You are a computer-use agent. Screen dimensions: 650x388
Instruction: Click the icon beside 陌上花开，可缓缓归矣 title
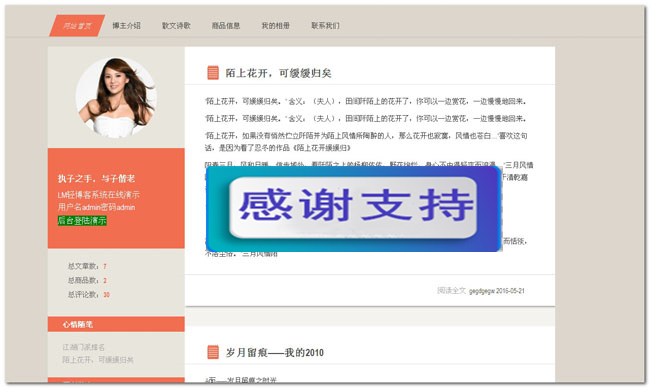click(x=213, y=73)
